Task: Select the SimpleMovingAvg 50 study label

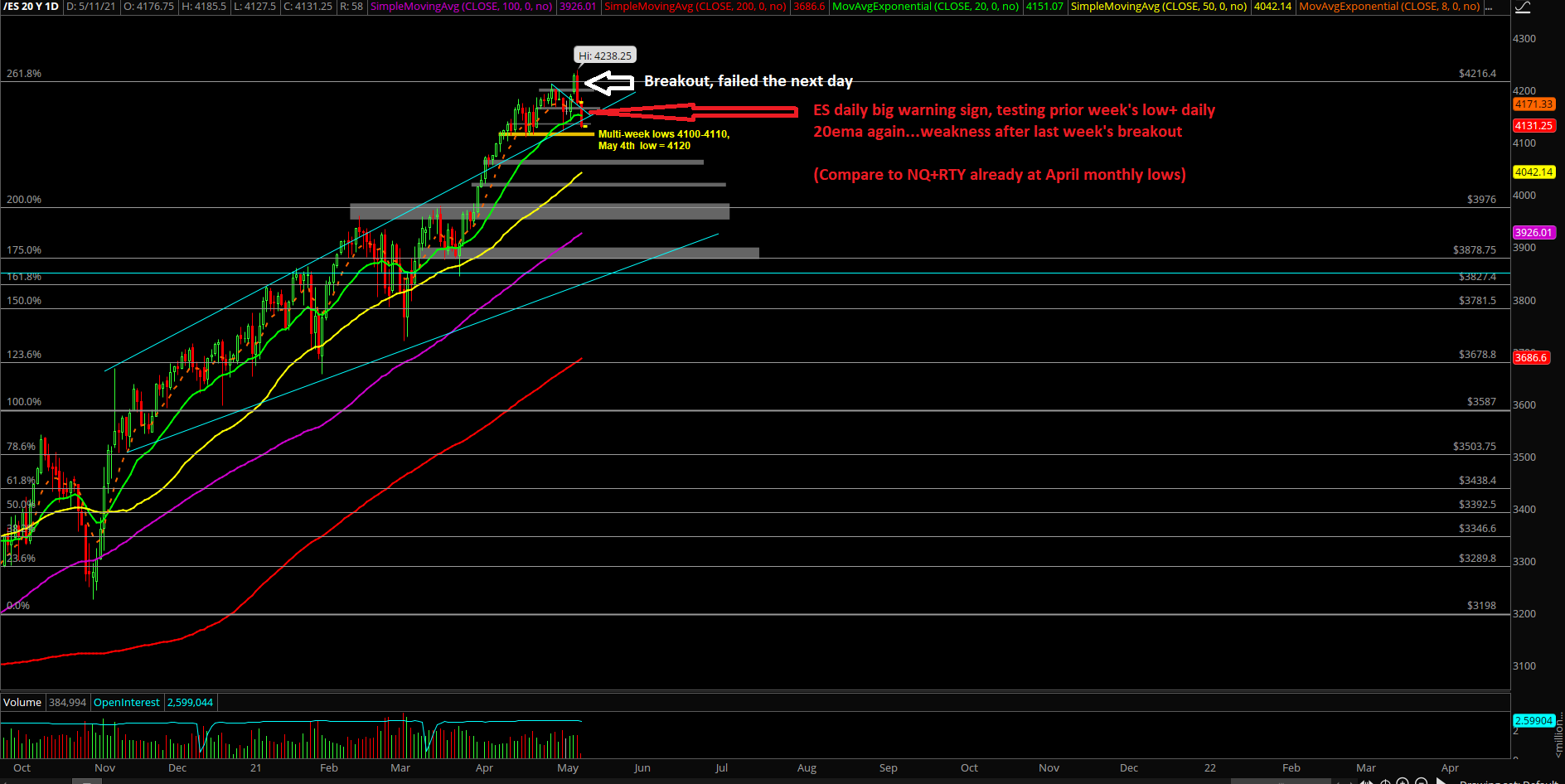Action: click(1159, 7)
